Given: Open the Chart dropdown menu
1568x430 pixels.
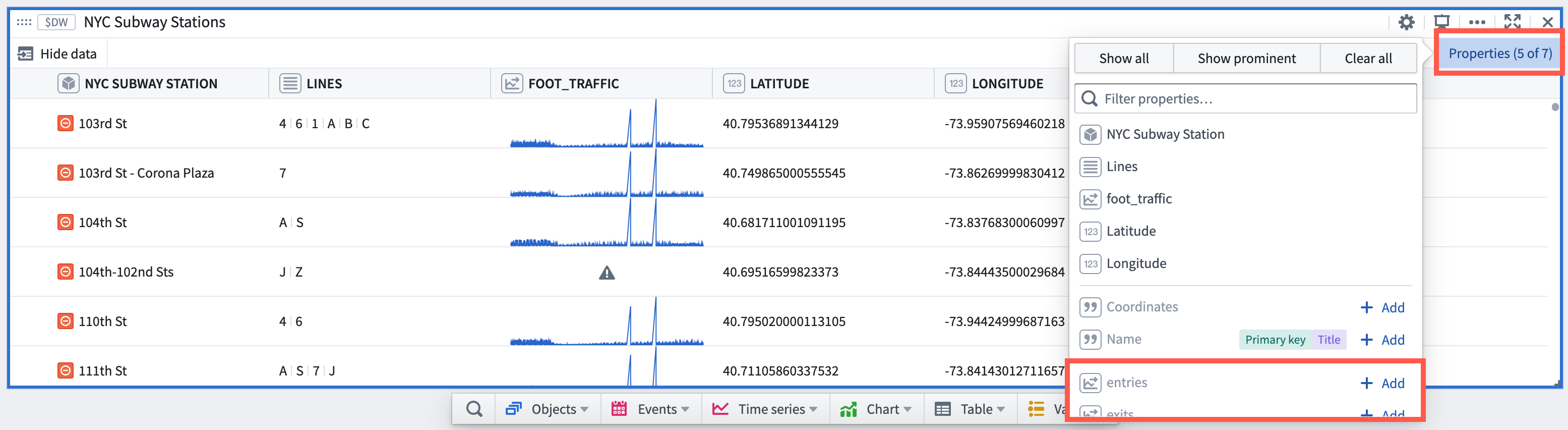Looking at the screenshot, I should 876,409.
